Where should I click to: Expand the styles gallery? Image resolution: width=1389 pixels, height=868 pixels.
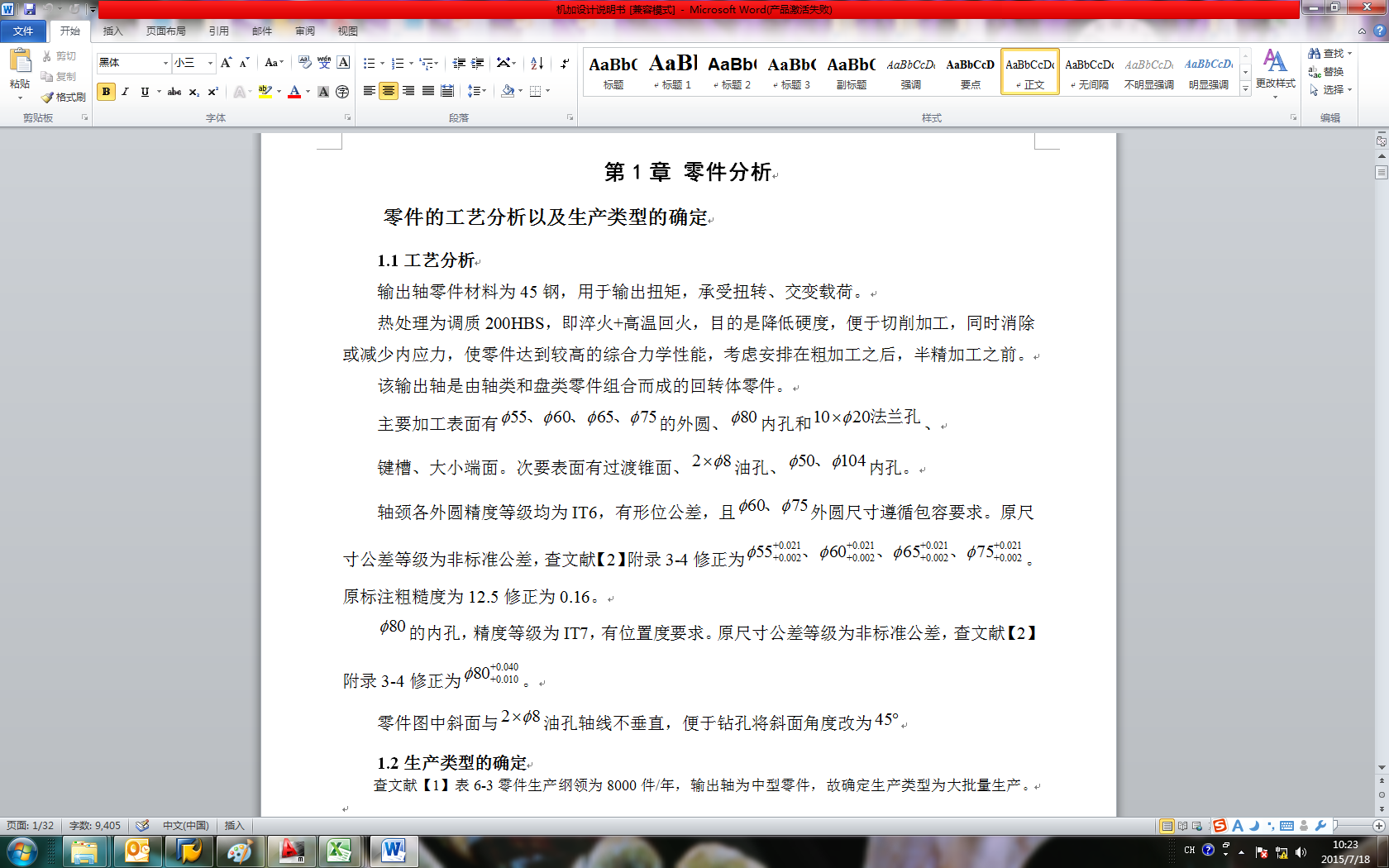tap(1245, 88)
